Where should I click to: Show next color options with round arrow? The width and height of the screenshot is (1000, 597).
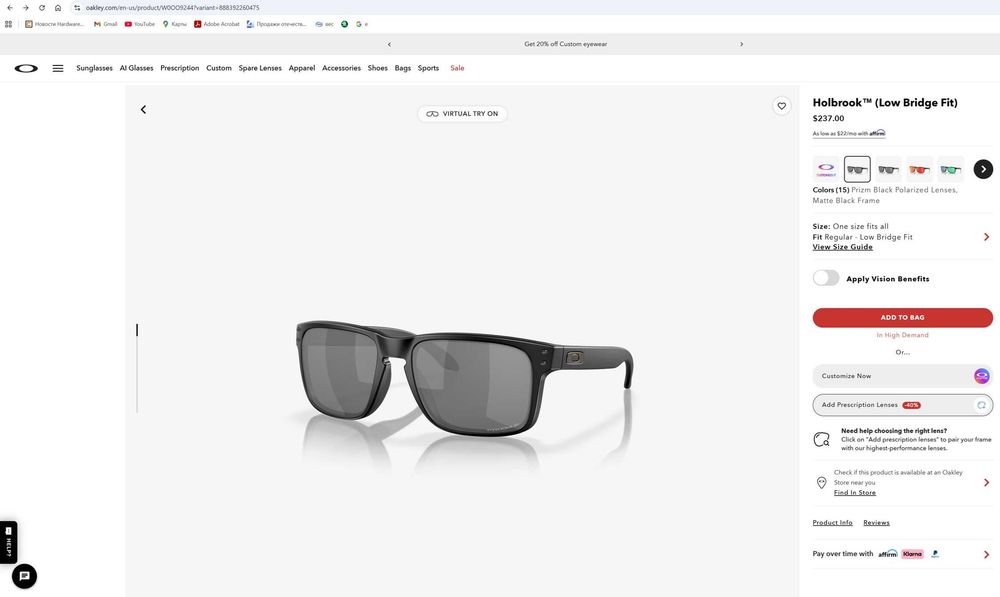(983, 169)
